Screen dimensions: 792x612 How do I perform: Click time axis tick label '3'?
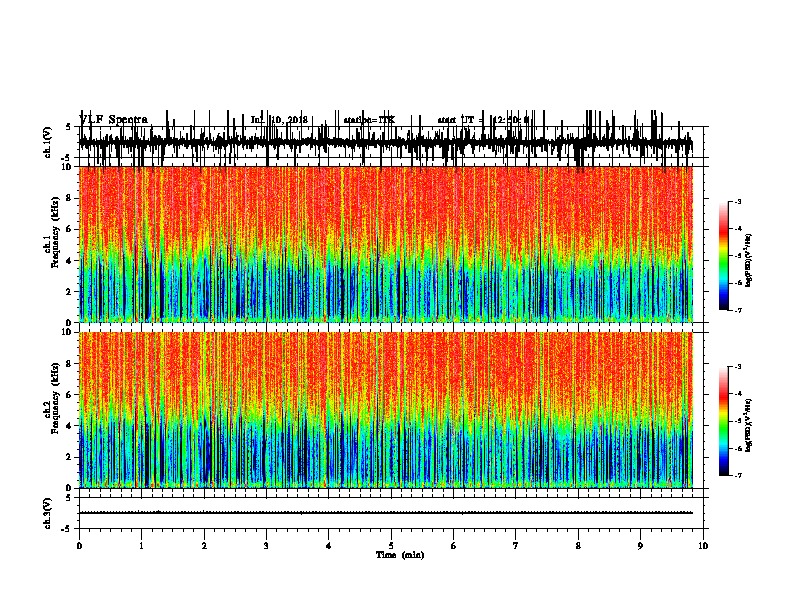[x=266, y=546]
